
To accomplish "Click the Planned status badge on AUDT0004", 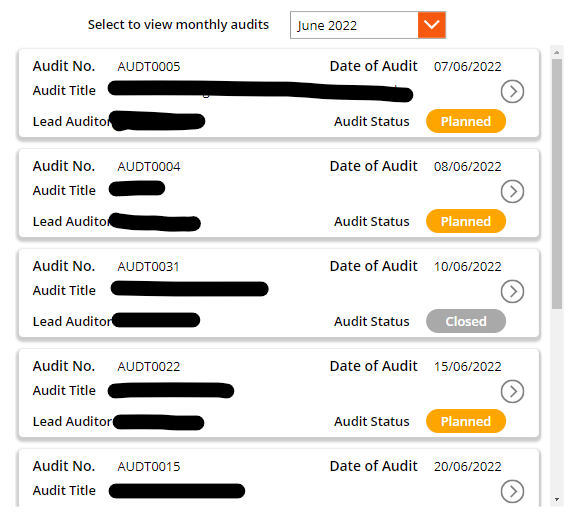I will pos(466,221).
